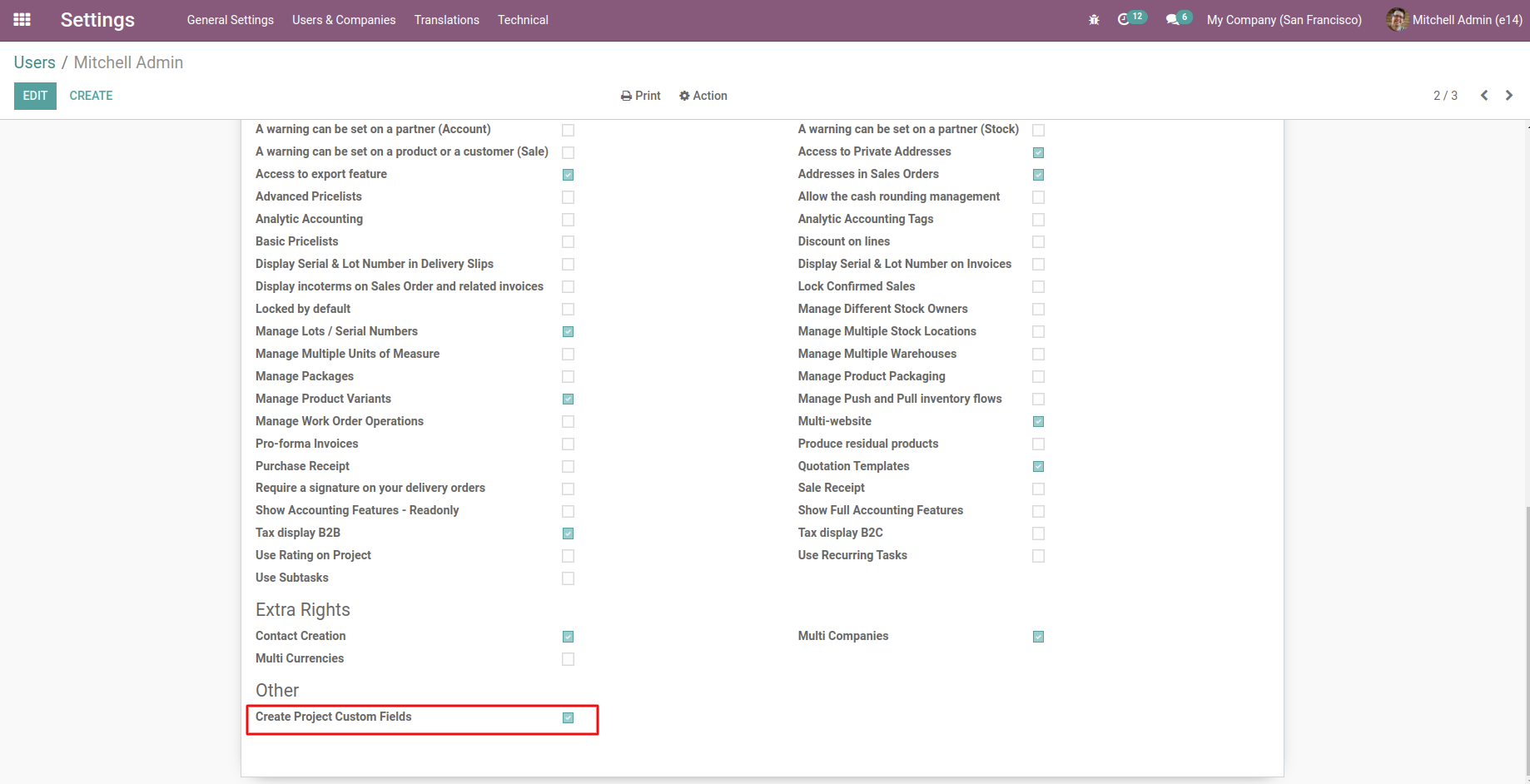Click "Allow the cash rounding management" label
Viewport: 1530px width, 784px height.
coord(899,196)
